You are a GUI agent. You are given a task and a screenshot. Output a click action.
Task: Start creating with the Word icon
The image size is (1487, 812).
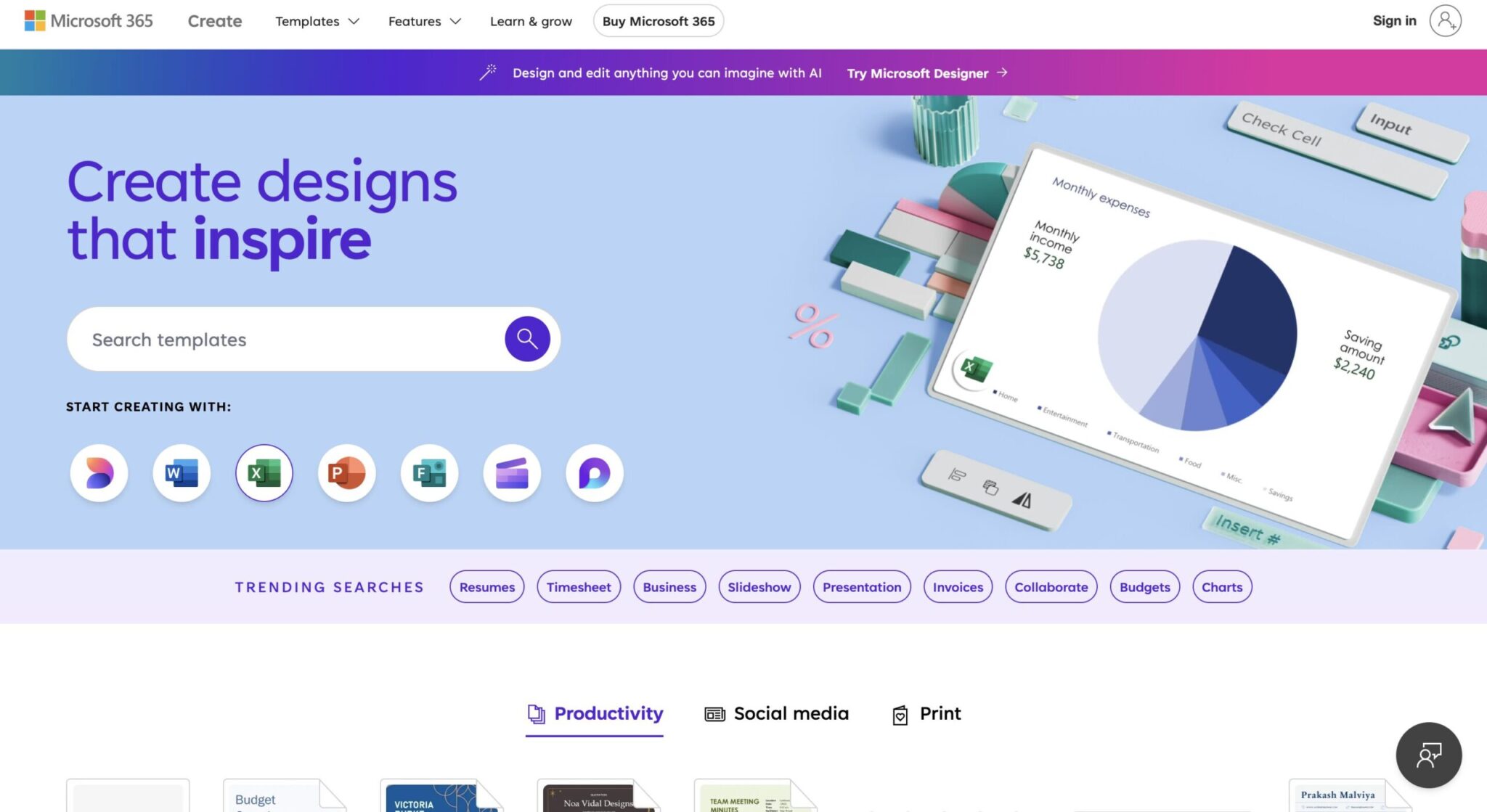182,473
